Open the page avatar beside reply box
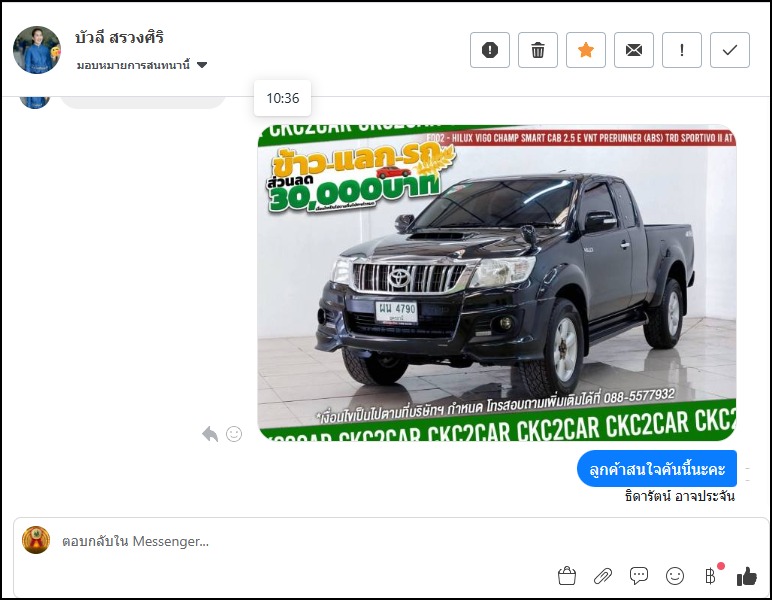Screen dimensions: 772x600 tap(36, 540)
